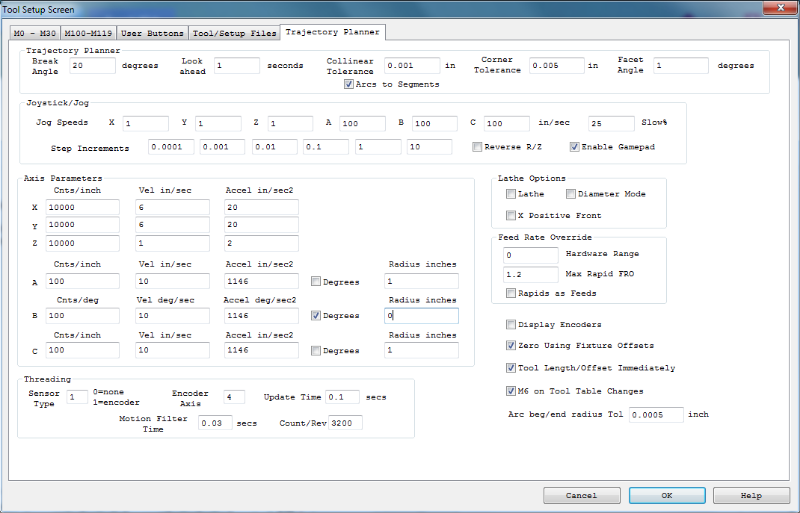
Task: Select the User Buttons tab
Action: coord(152,33)
